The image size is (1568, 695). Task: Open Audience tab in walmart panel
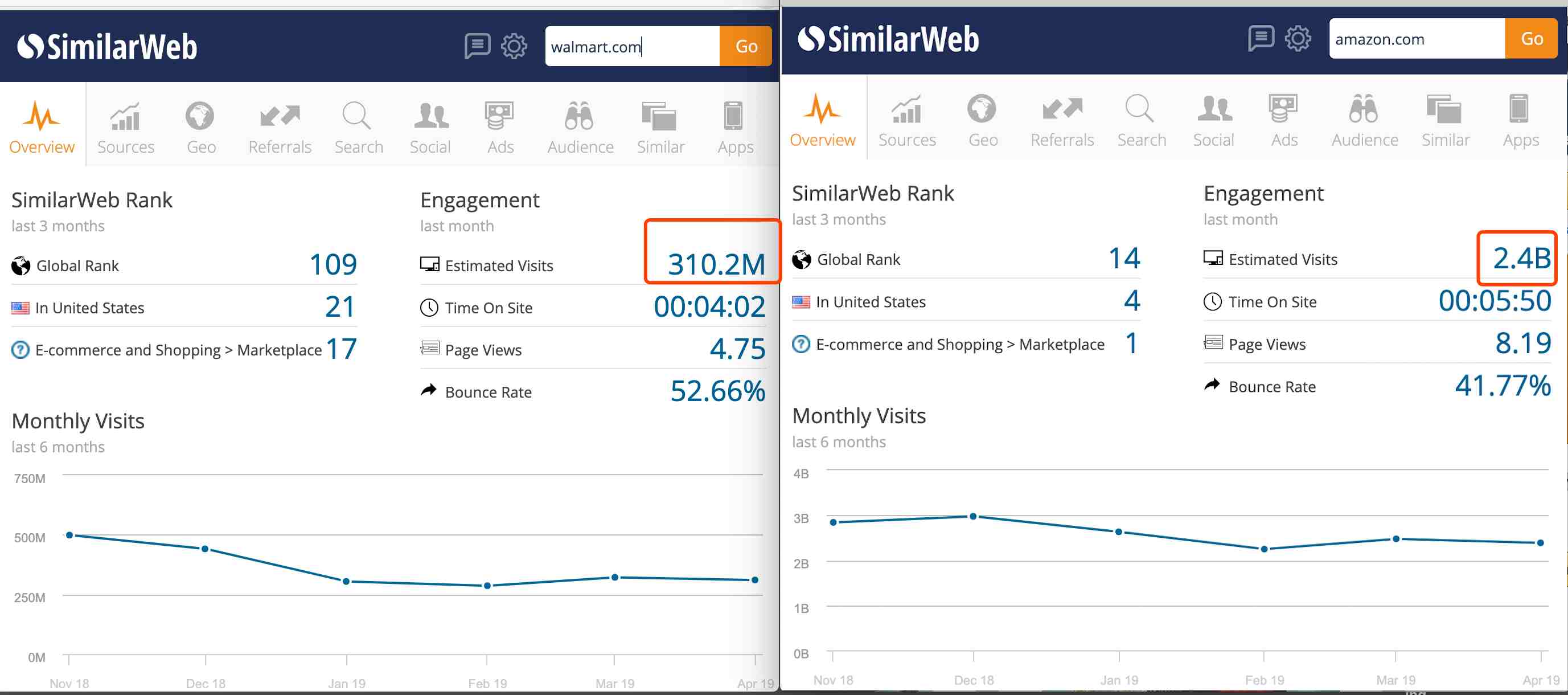(x=580, y=127)
